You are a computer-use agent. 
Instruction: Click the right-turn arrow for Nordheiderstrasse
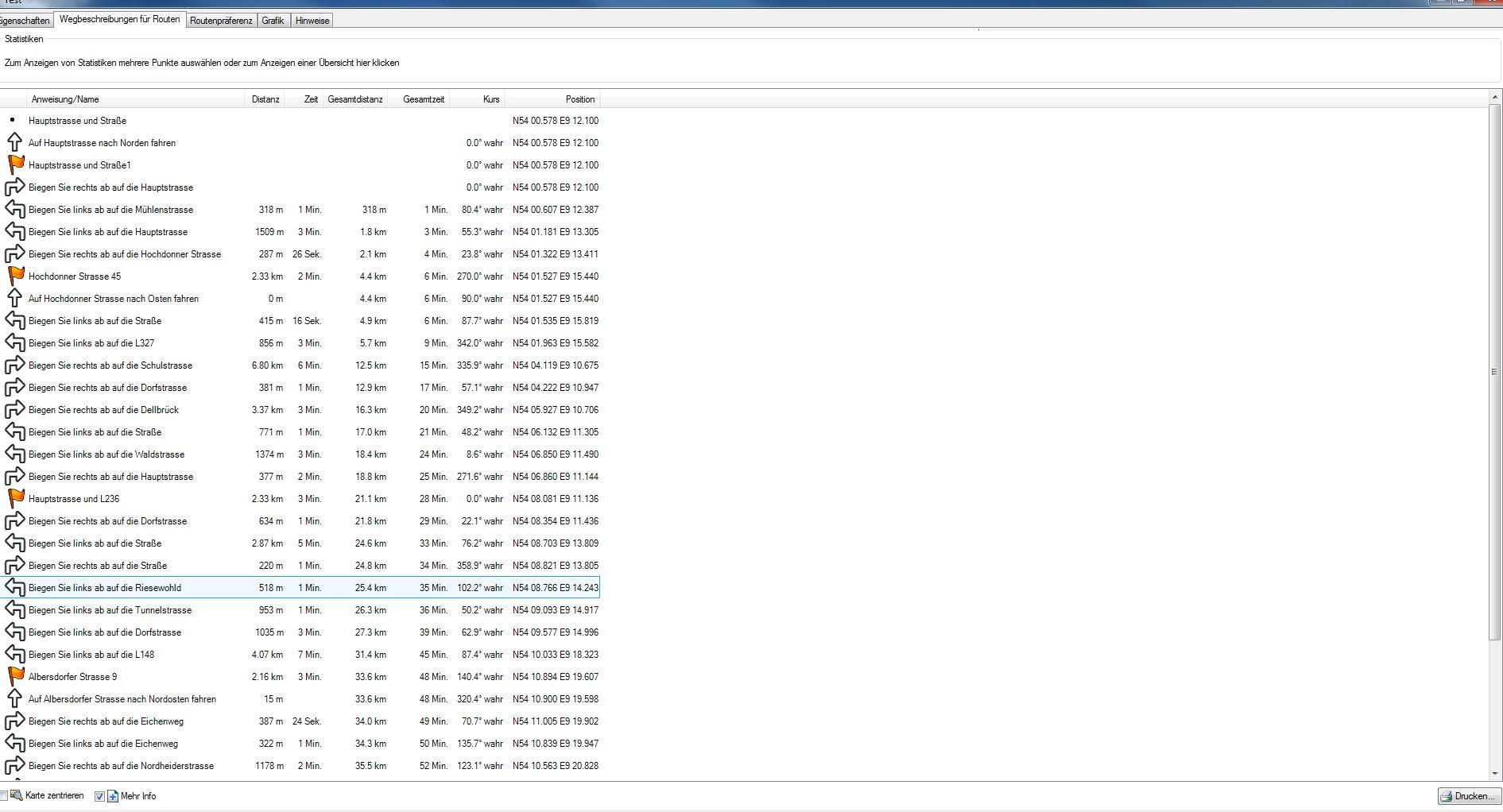(x=15, y=766)
